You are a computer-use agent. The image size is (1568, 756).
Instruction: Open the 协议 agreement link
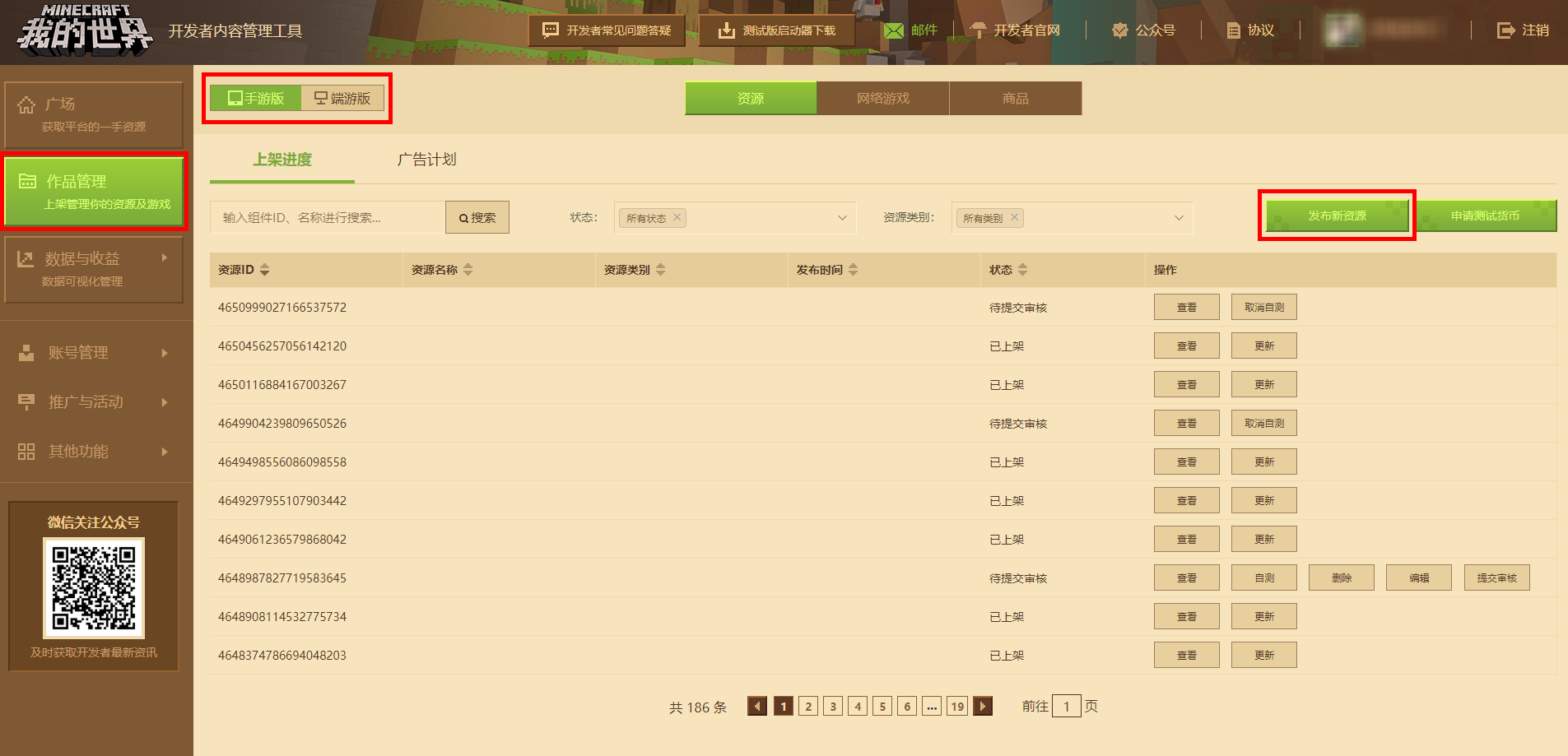pos(1250,30)
